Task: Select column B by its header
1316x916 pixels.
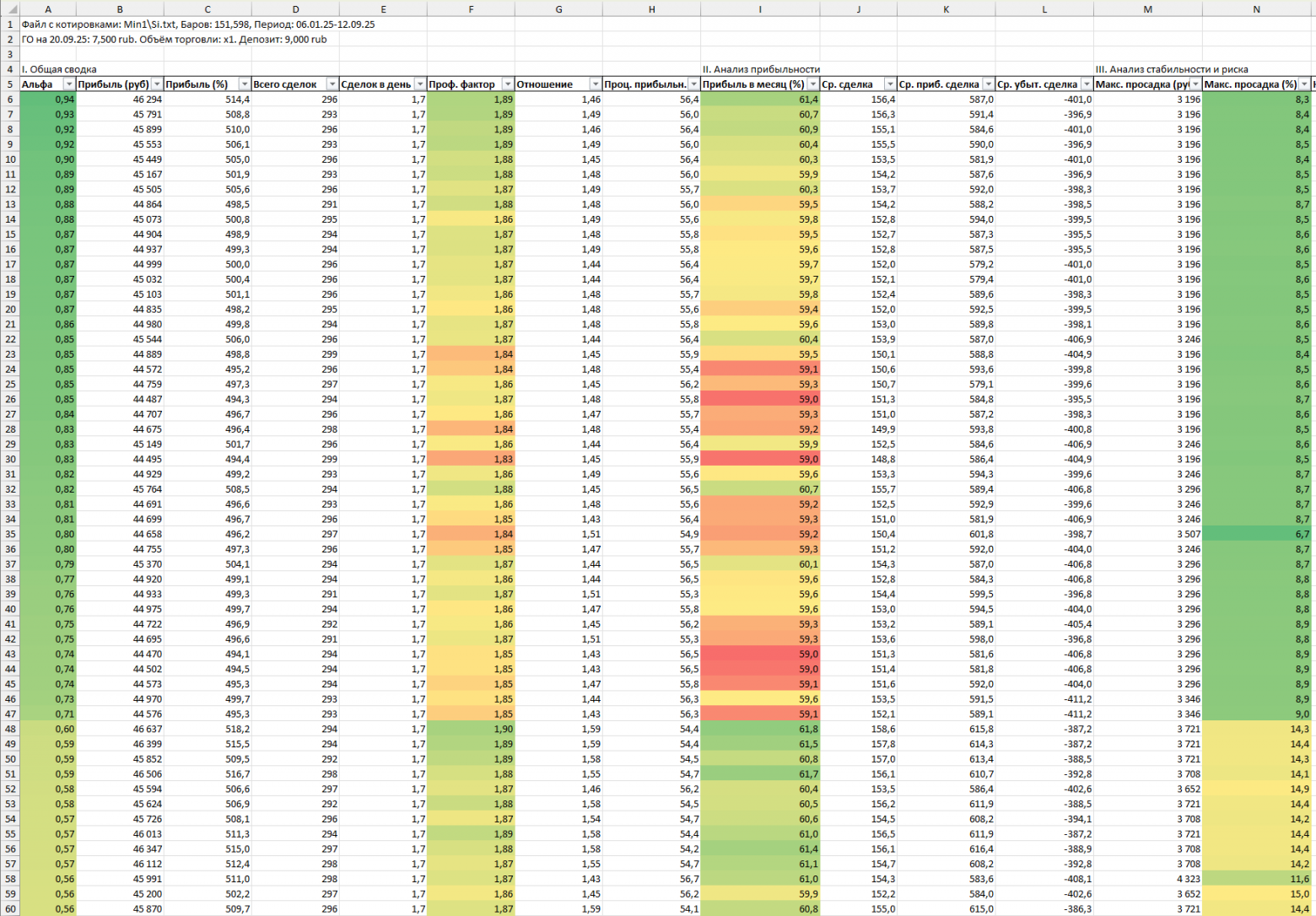Action: click(120, 8)
